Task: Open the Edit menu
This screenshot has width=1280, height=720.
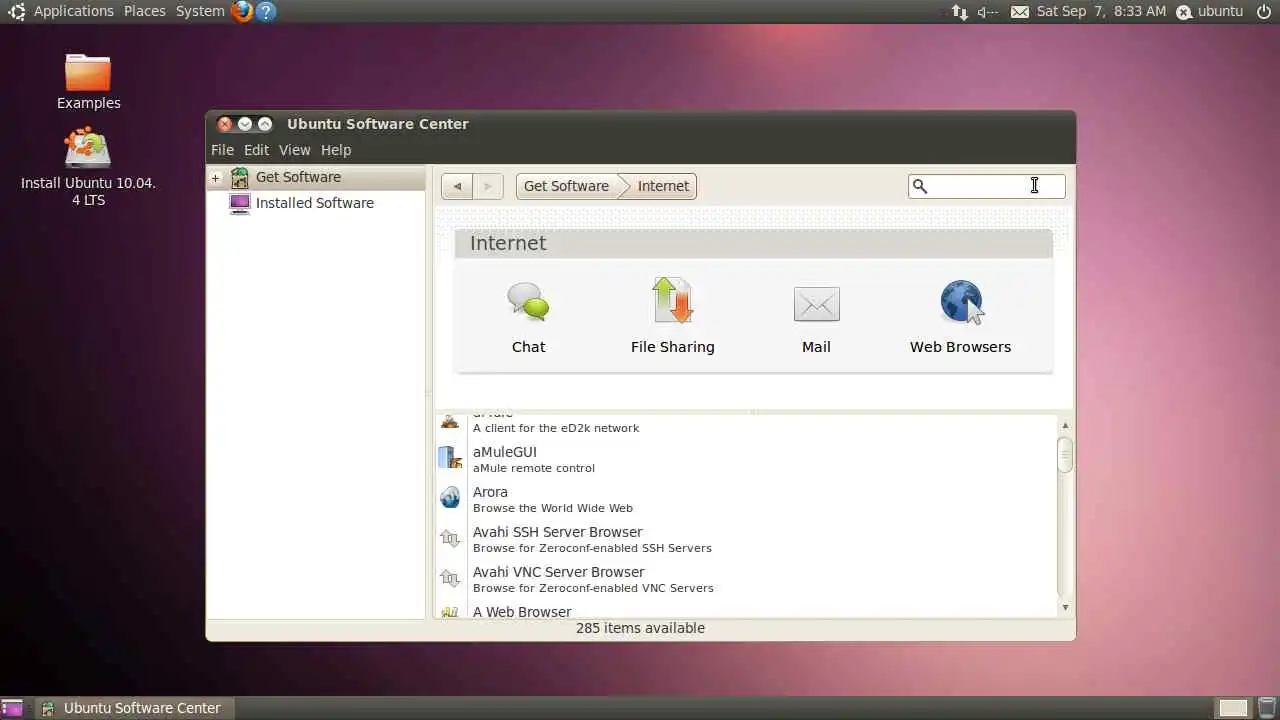Action: pyautogui.click(x=257, y=150)
